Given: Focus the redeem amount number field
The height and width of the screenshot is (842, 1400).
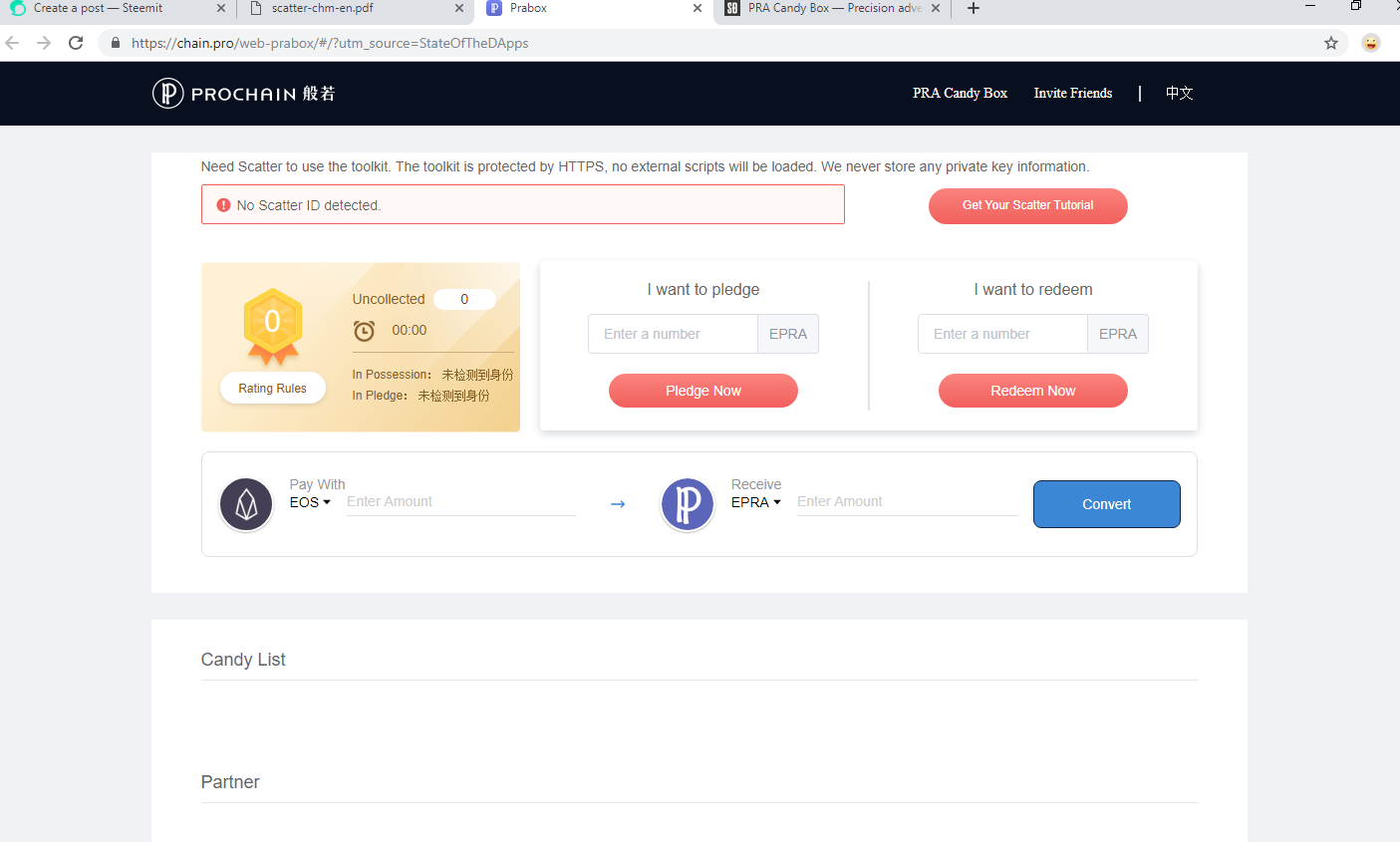Looking at the screenshot, I should tap(1002, 334).
